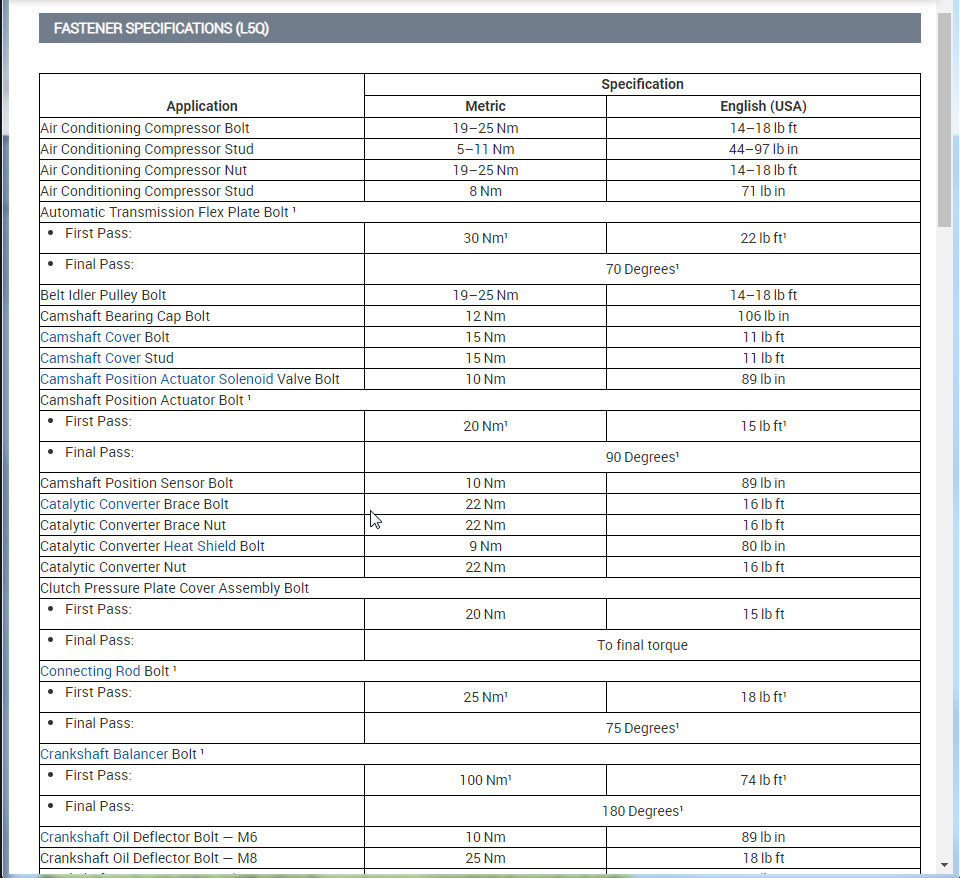Viewport: 960px width, 878px height.
Task: Select the 12 Nm value
Action: tap(486, 316)
